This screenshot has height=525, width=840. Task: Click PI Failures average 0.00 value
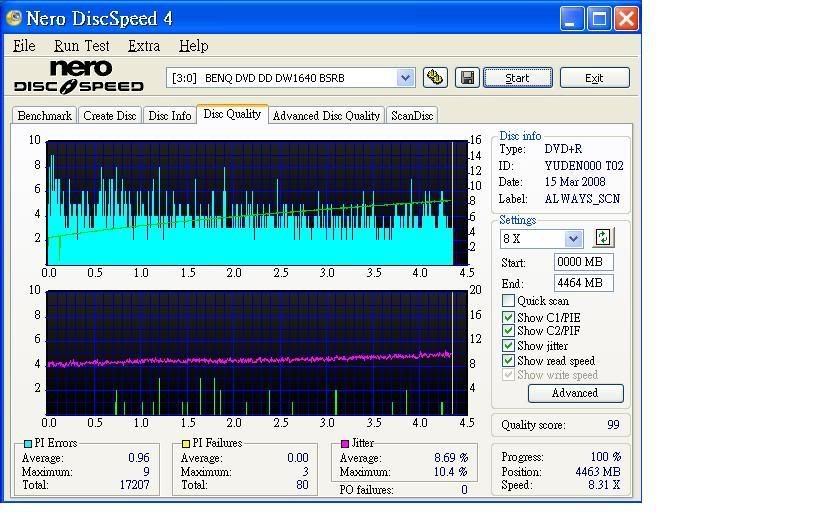tap(298, 458)
